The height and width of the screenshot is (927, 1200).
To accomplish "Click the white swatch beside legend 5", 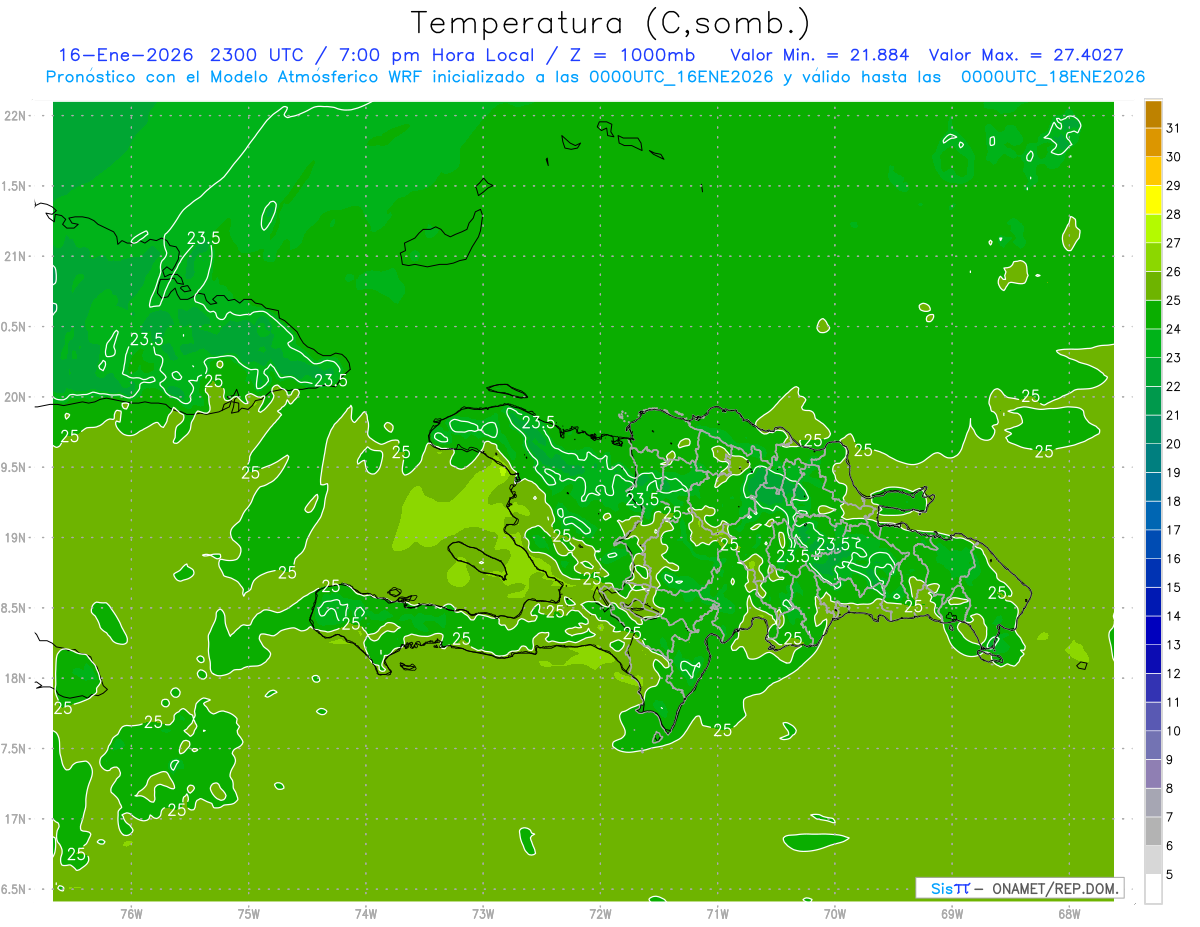I will pyautogui.click(x=1153, y=888).
